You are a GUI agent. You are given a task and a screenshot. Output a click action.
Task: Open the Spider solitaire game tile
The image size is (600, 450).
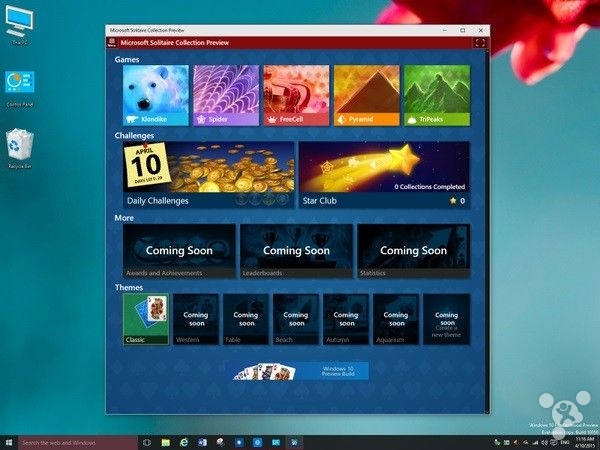(x=226, y=95)
